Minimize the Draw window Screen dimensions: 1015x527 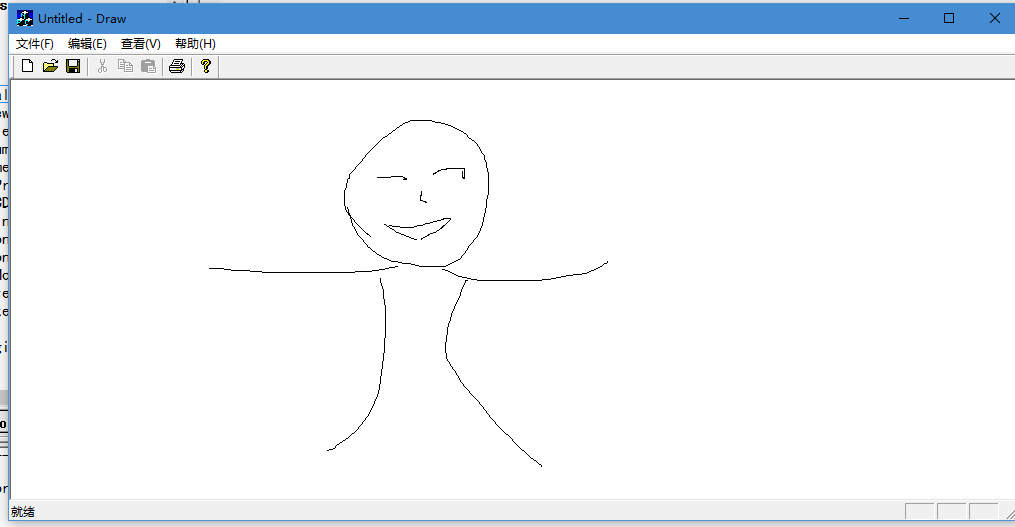904,18
